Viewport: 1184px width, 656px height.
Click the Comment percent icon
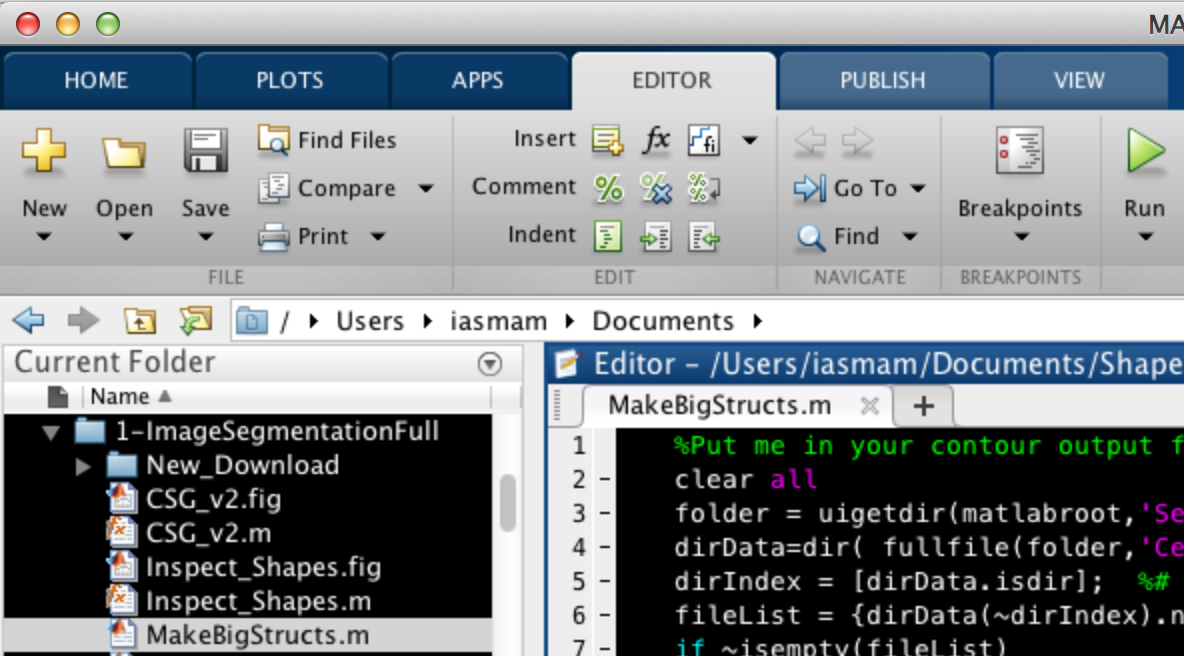tap(608, 188)
